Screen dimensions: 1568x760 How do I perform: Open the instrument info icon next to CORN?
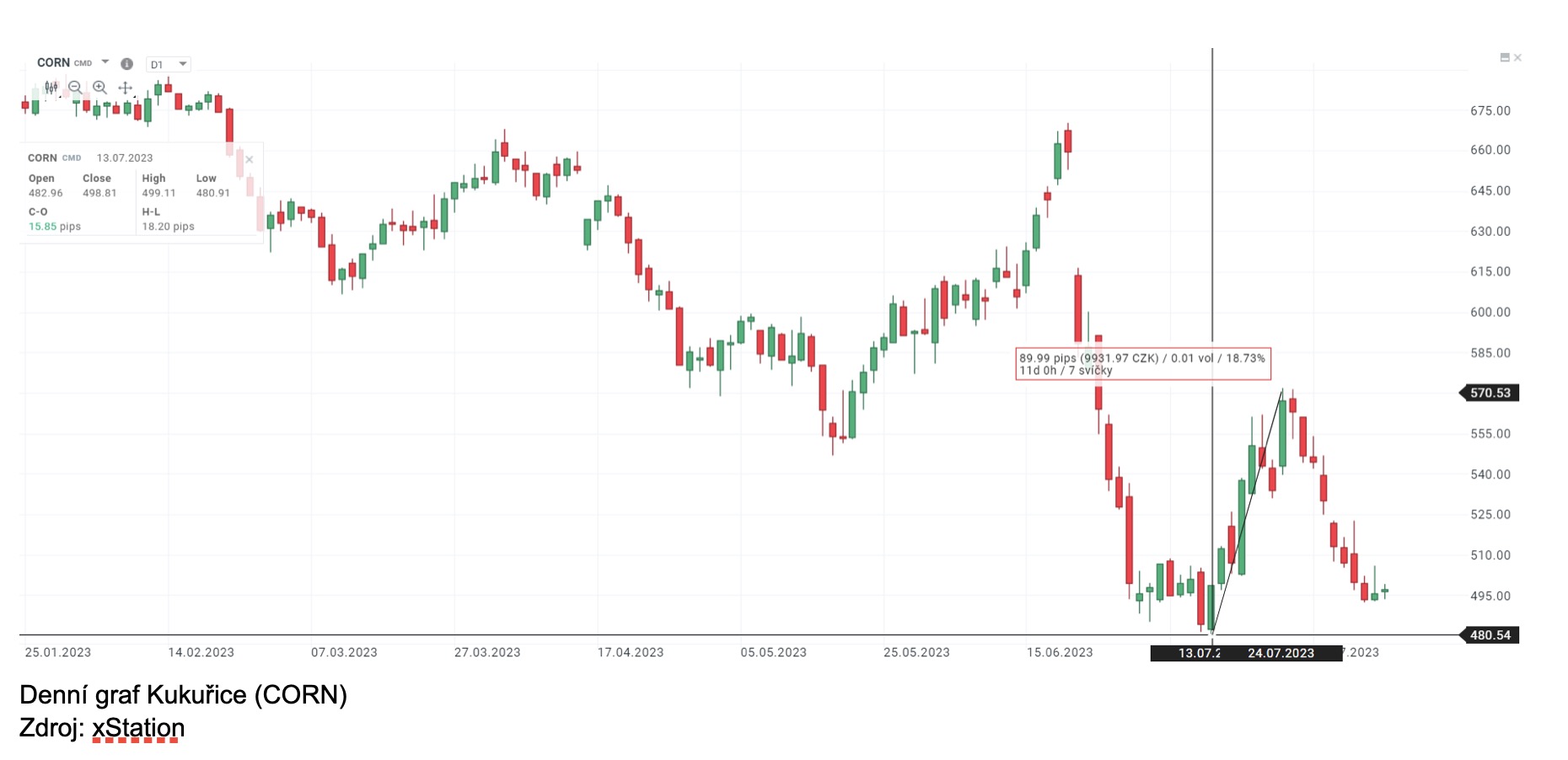[x=126, y=63]
